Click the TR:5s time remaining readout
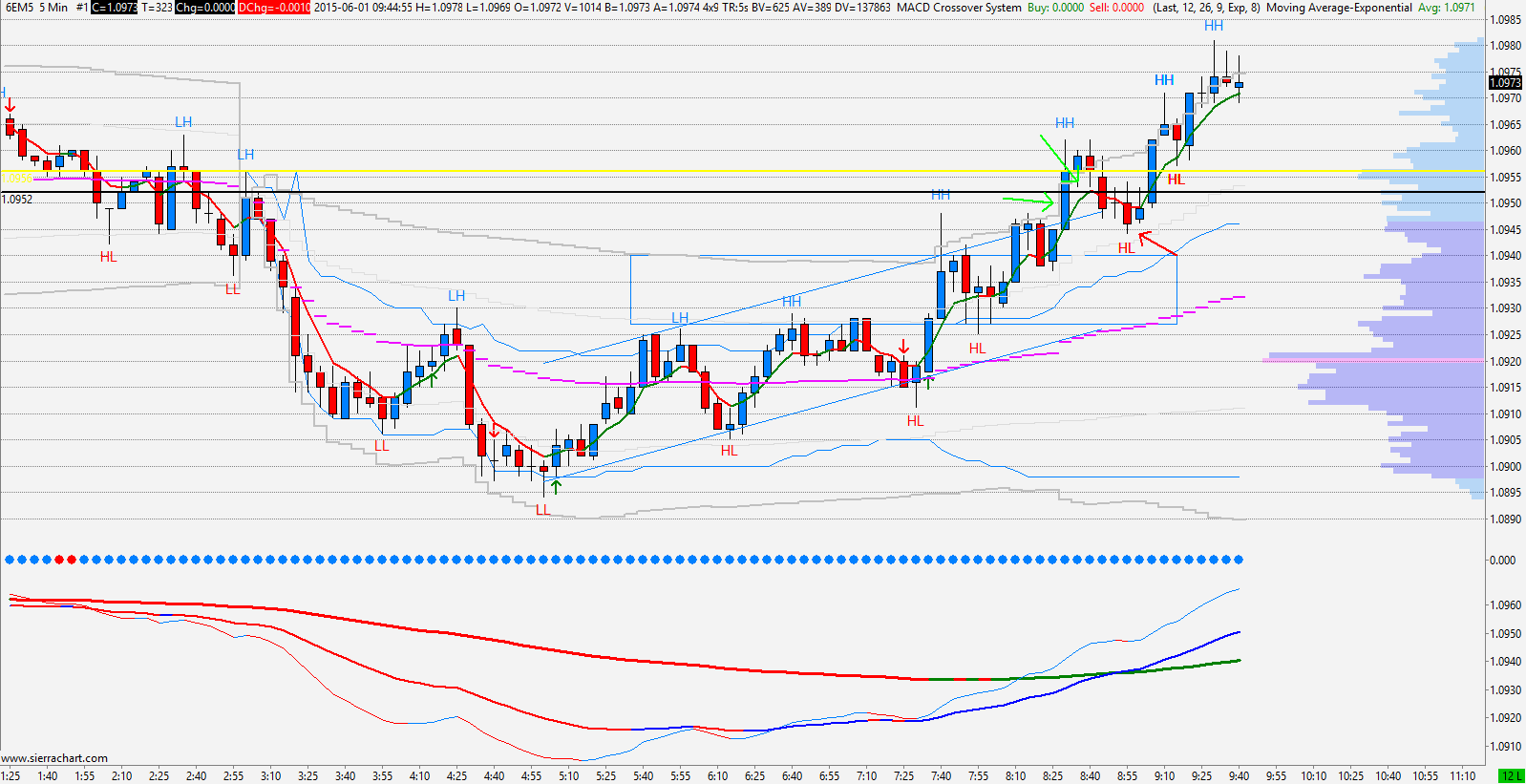The height and width of the screenshot is (784, 1526). (735, 8)
